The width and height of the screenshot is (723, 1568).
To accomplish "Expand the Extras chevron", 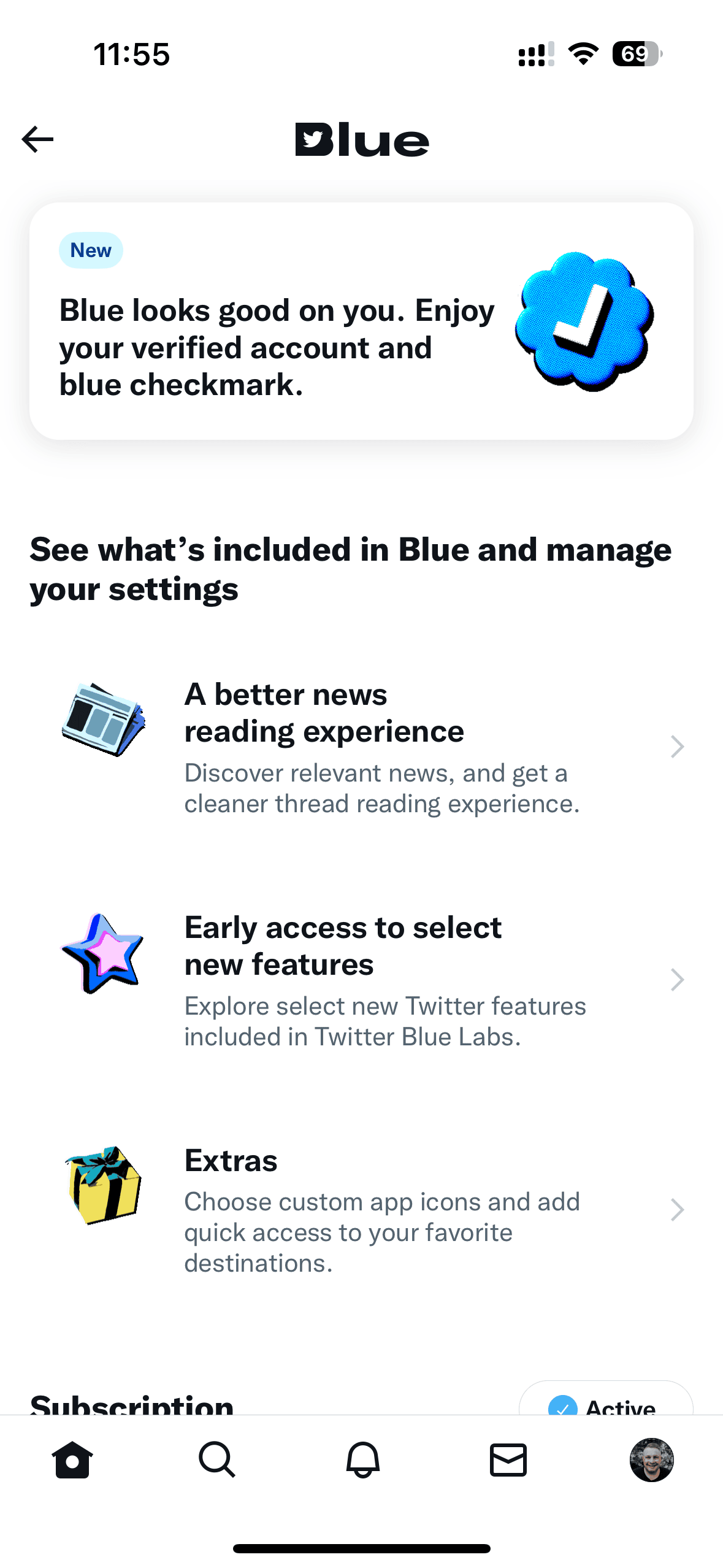I will pyautogui.click(x=677, y=1210).
